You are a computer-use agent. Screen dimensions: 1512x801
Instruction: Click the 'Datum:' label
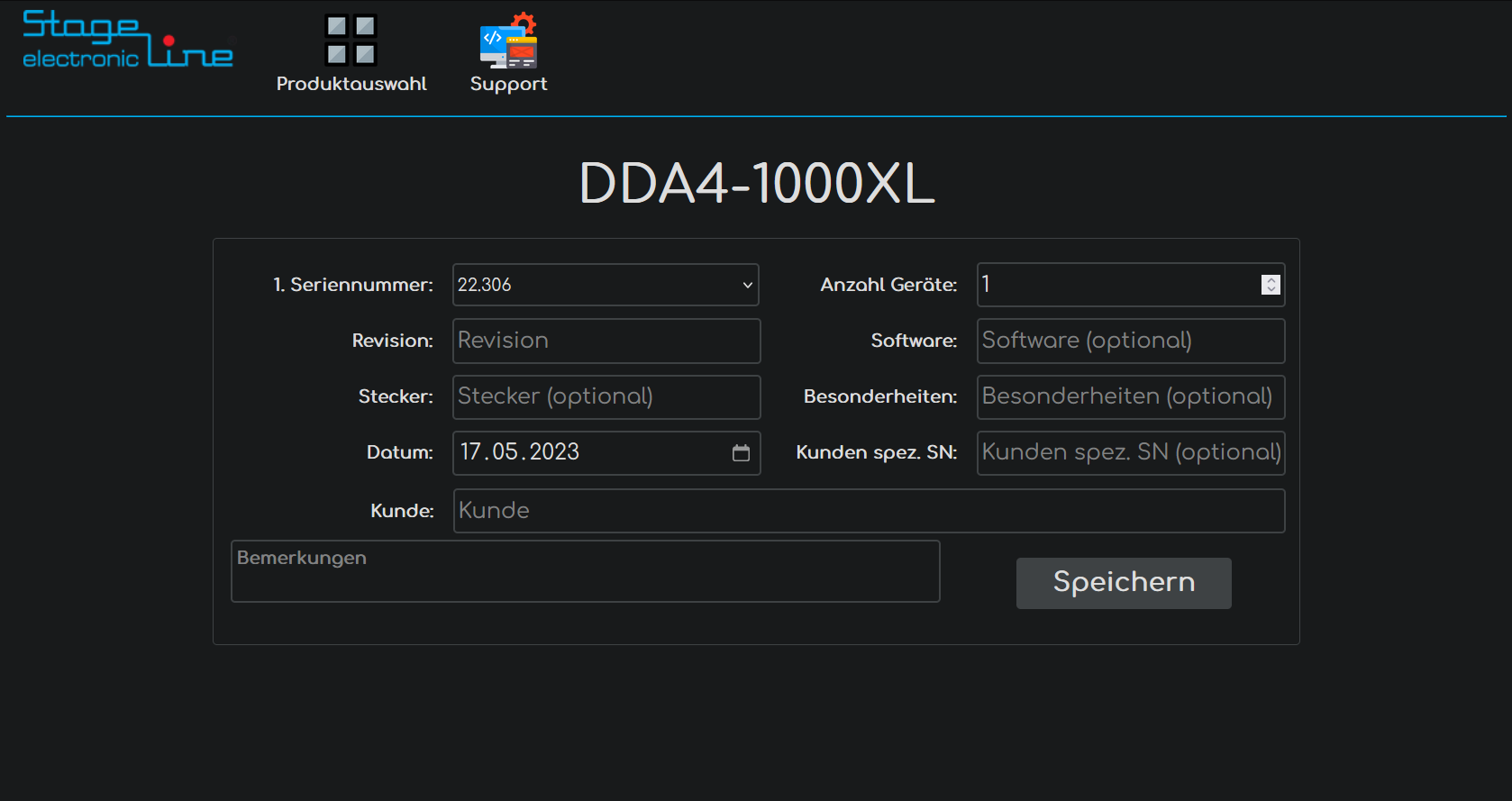tap(400, 452)
